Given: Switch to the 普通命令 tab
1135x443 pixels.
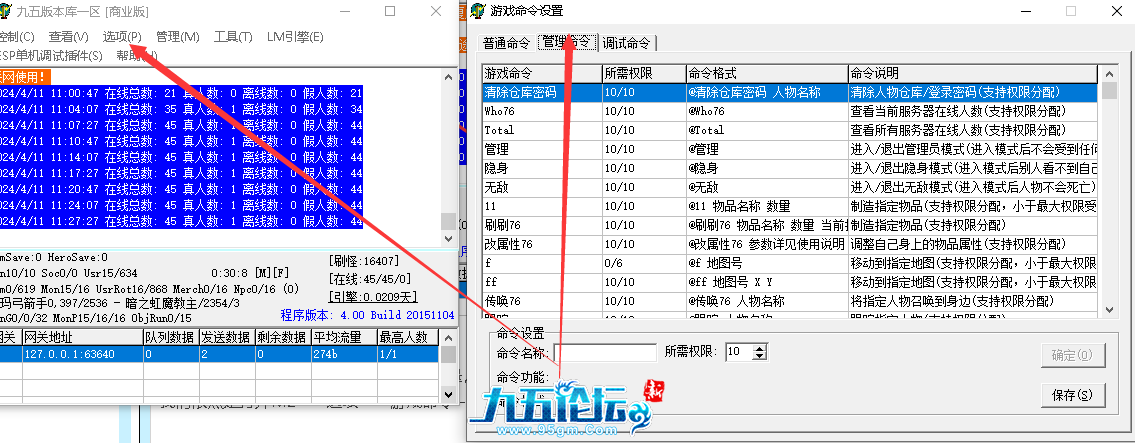Looking at the screenshot, I should point(507,43).
